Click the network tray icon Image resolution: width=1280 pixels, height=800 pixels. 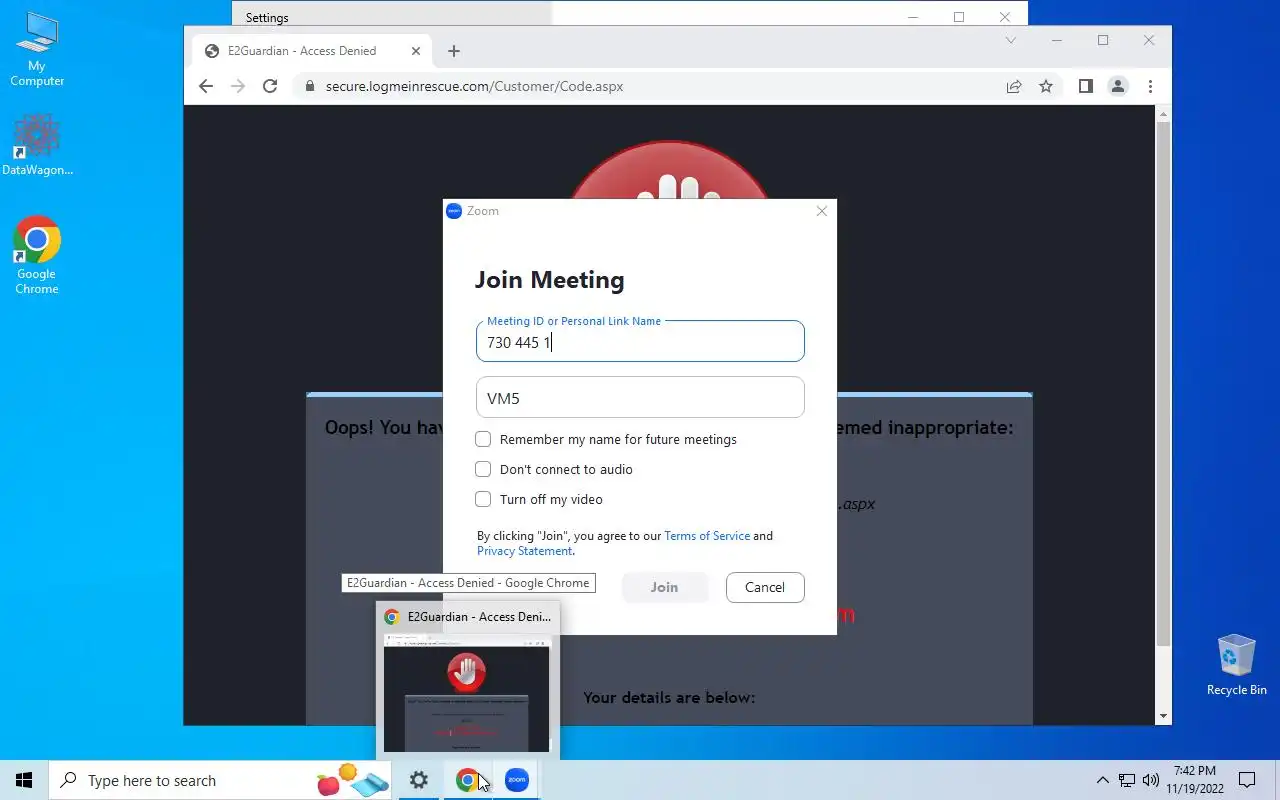click(1127, 780)
